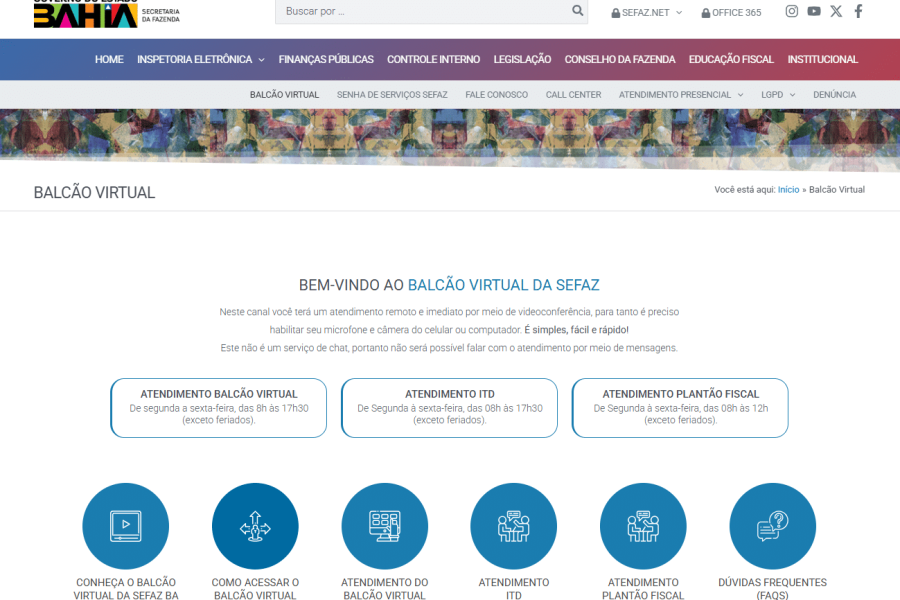Open the YouTube channel icon
Viewport: 900px width, 600px height.
(813, 11)
